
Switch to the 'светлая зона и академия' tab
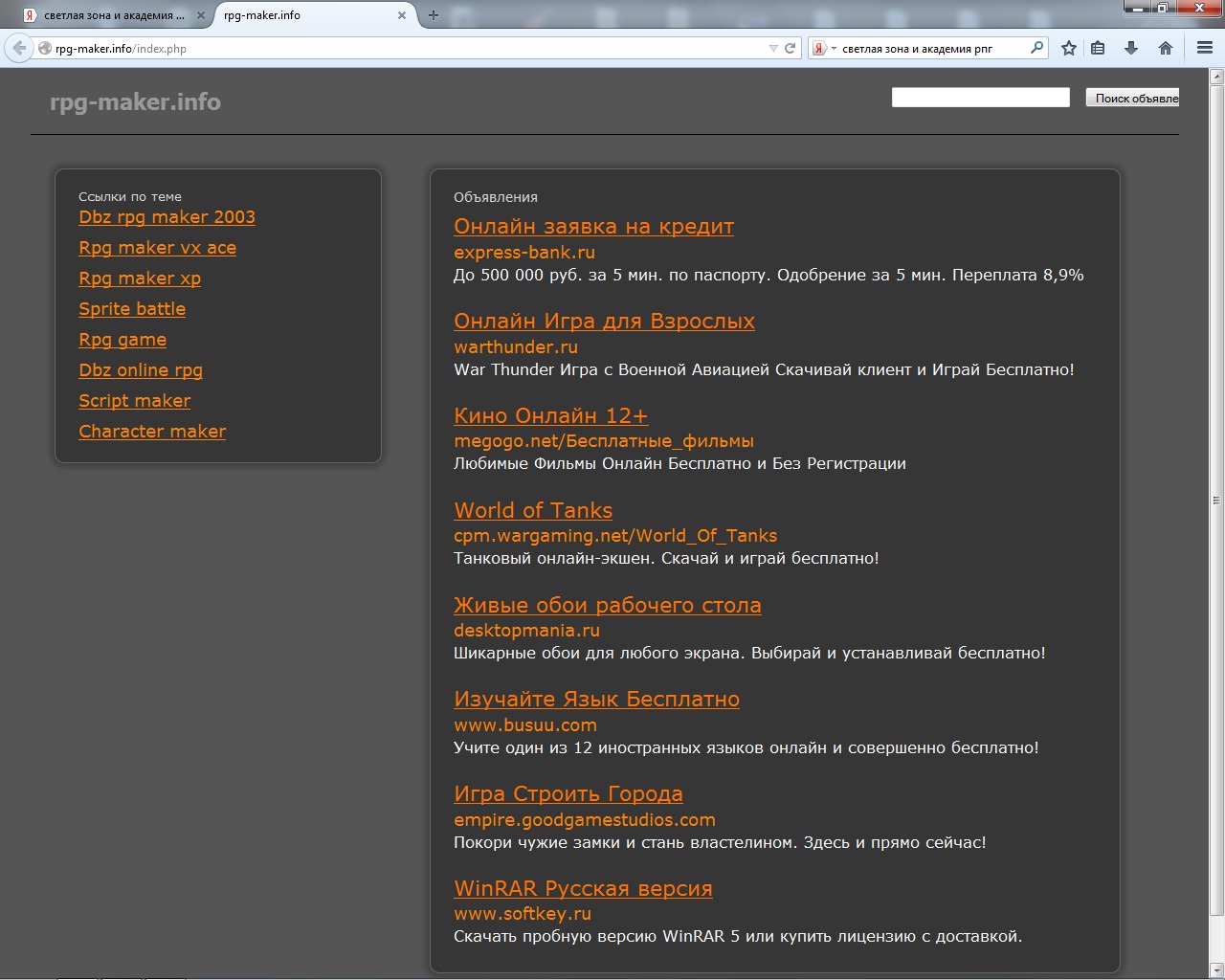[114, 15]
